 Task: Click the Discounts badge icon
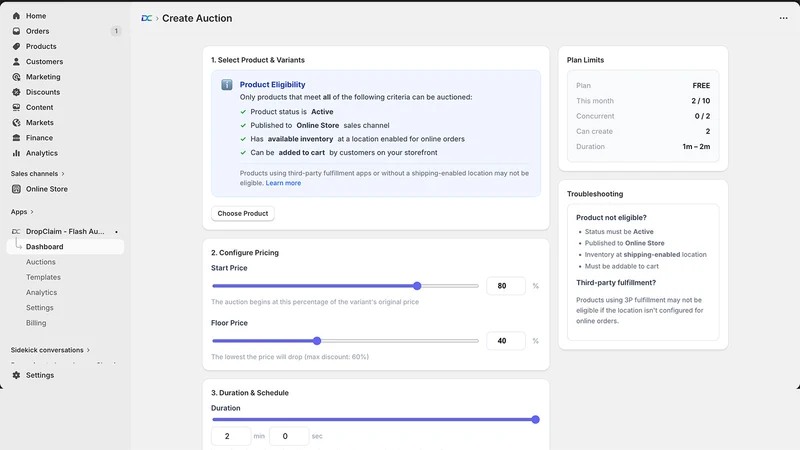click(16, 92)
